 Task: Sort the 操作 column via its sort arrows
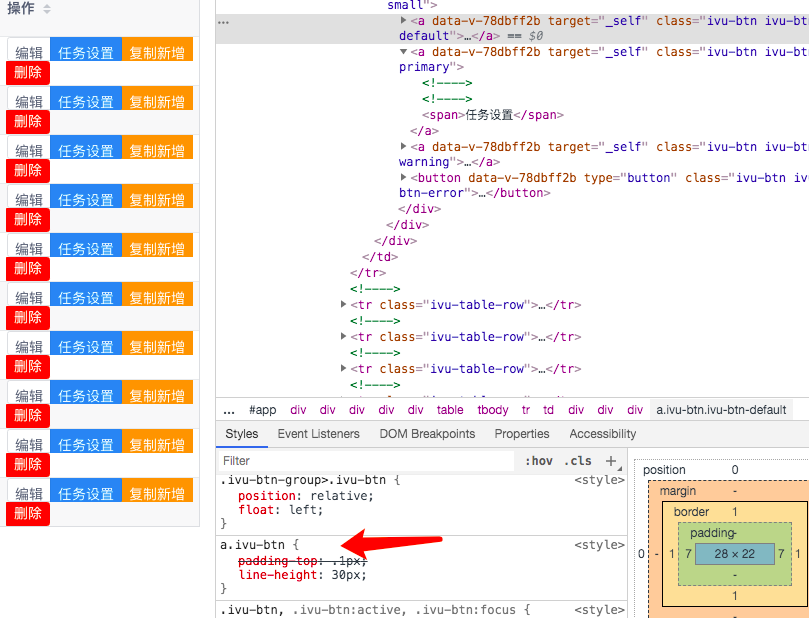(47, 9)
